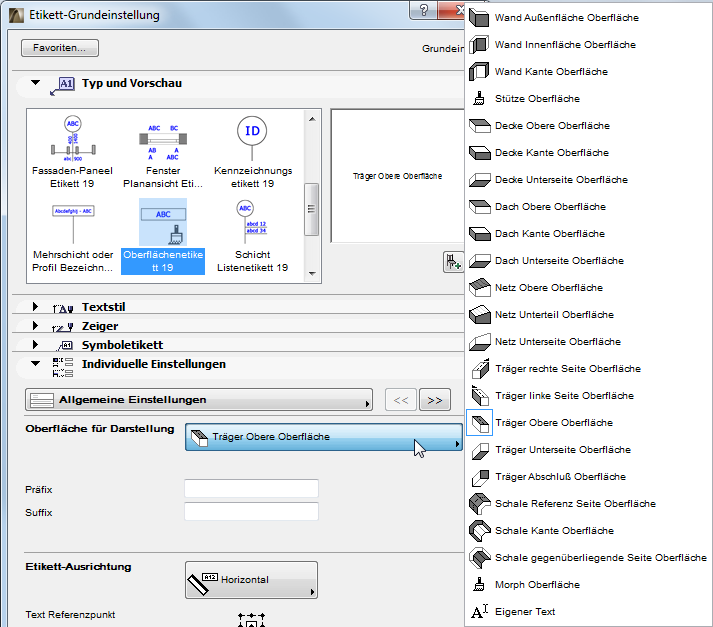
Task: Click the Dach Obere Oberfläche icon
Action: [479, 206]
